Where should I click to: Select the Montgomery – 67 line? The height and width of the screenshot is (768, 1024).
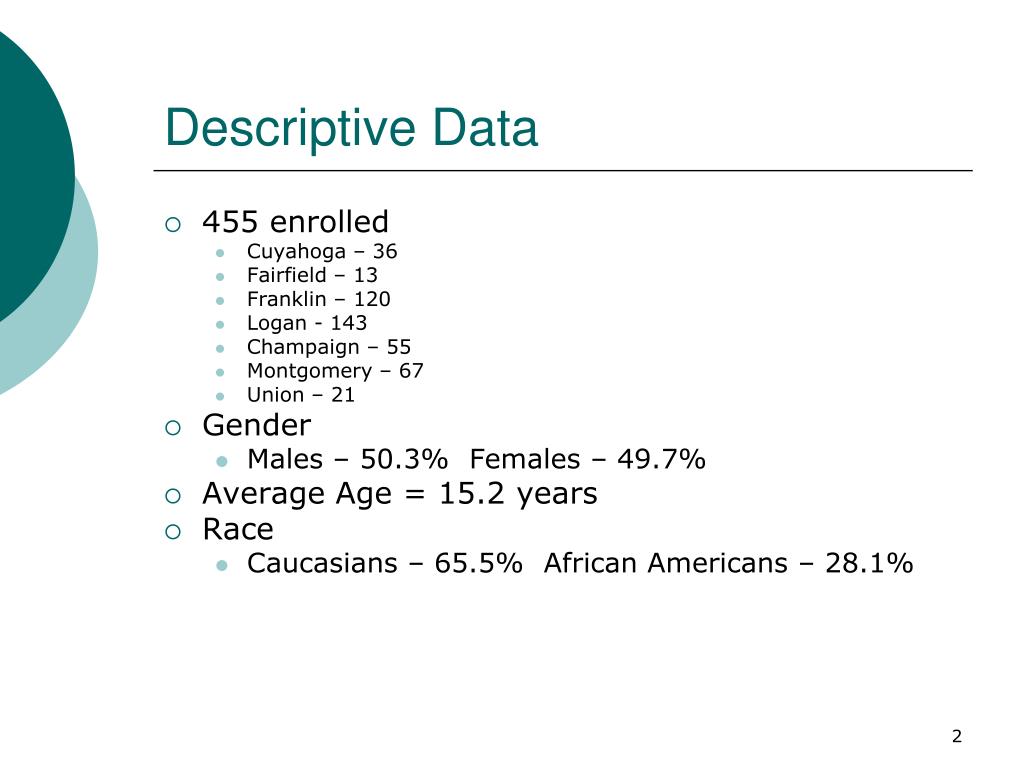point(336,372)
